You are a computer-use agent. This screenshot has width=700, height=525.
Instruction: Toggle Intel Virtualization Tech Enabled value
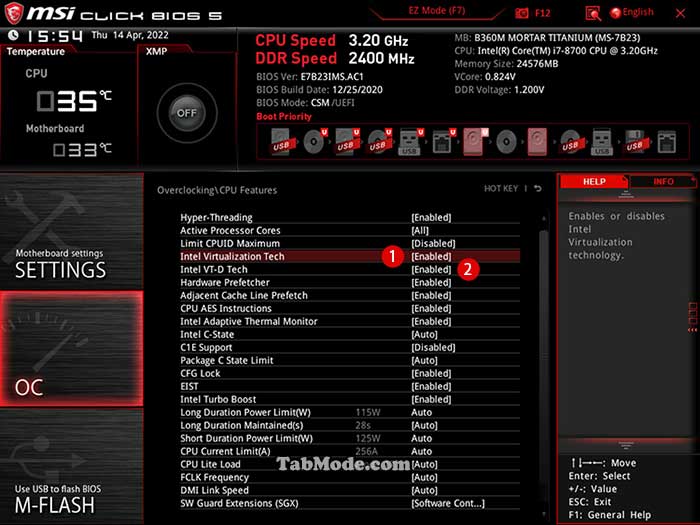[431, 256]
